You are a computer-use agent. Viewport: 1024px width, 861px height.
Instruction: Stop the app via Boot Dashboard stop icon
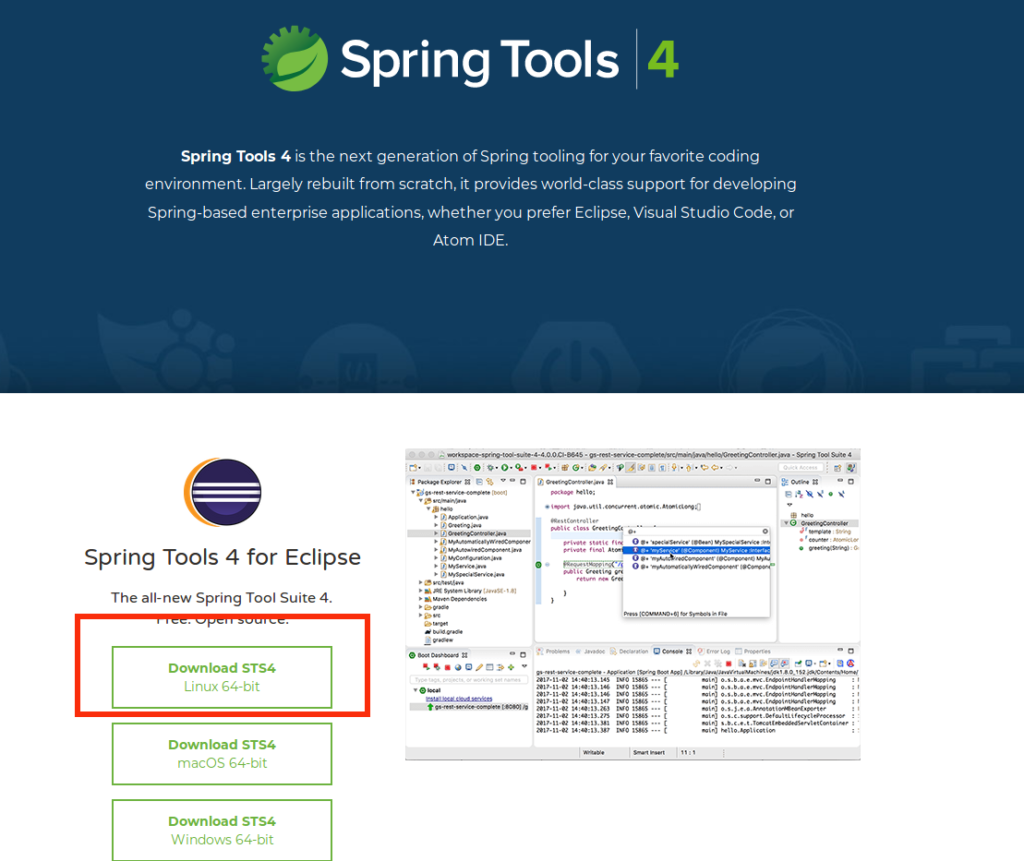pyautogui.click(x=447, y=667)
